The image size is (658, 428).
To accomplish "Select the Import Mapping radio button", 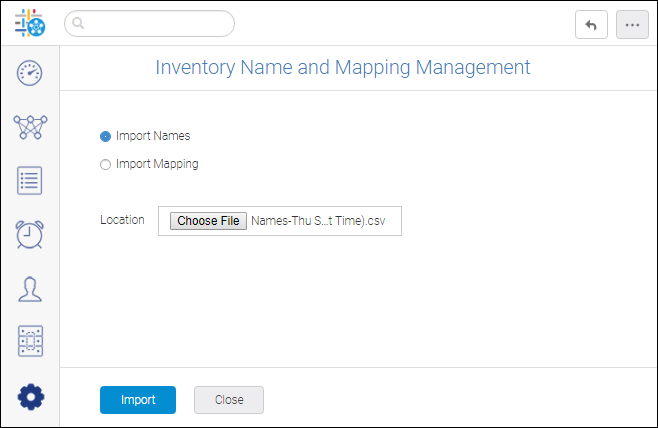I will [105, 164].
